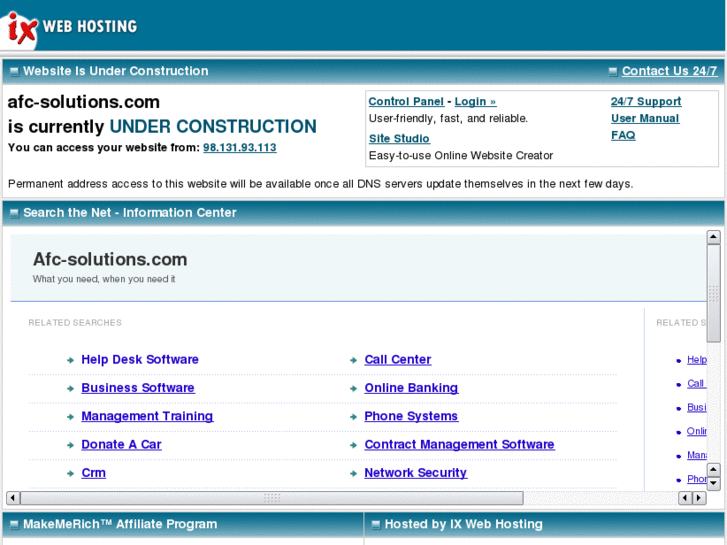Image resolution: width=727 pixels, height=545 pixels.
Task: Open Donate A Car search link
Action: 121,444
